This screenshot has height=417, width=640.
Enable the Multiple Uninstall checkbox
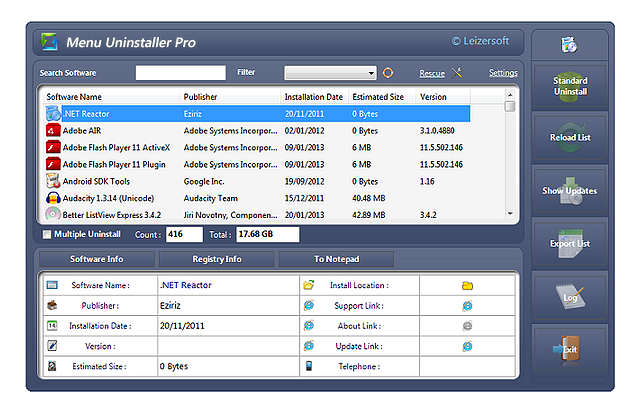pyautogui.click(x=47, y=234)
